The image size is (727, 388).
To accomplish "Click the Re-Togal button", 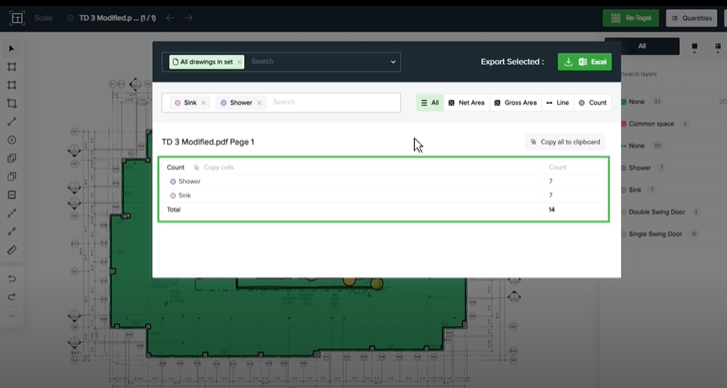I will click(631, 18).
